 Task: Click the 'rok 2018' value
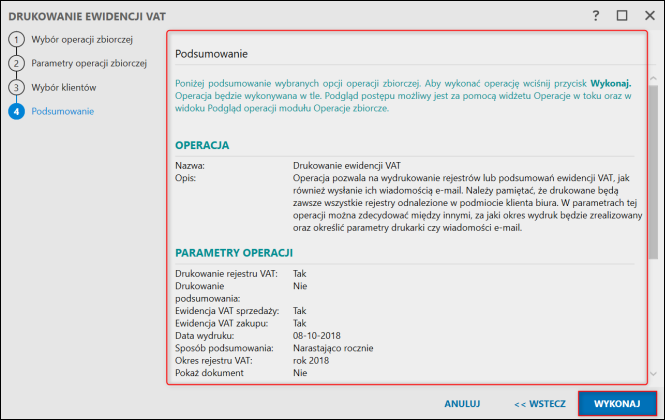pos(311,361)
